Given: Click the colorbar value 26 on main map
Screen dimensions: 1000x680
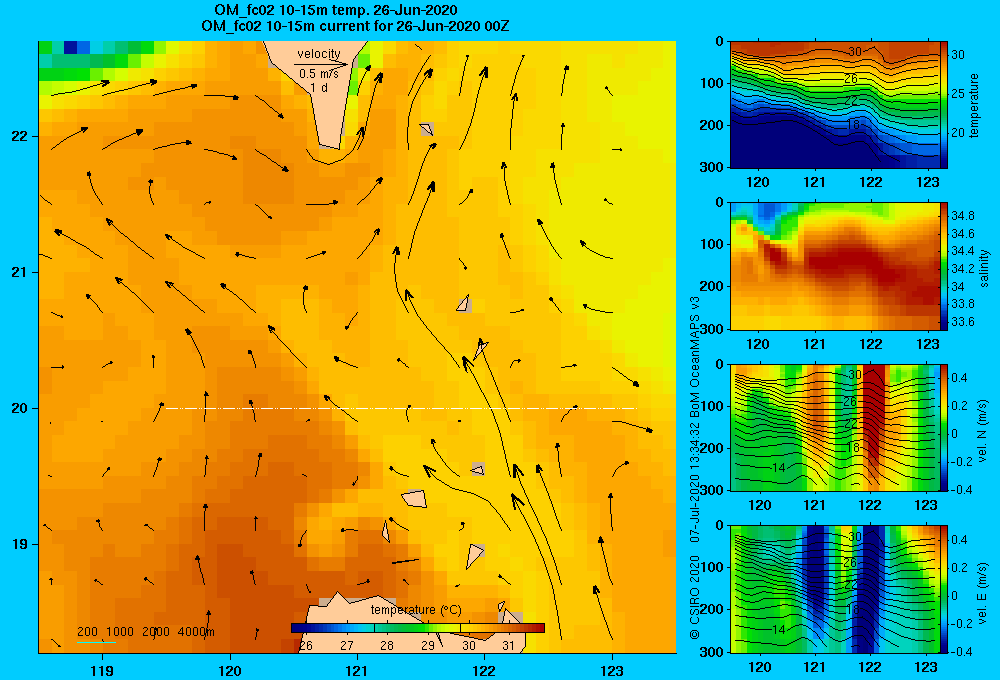Looking at the screenshot, I should [x=306, y=646].
